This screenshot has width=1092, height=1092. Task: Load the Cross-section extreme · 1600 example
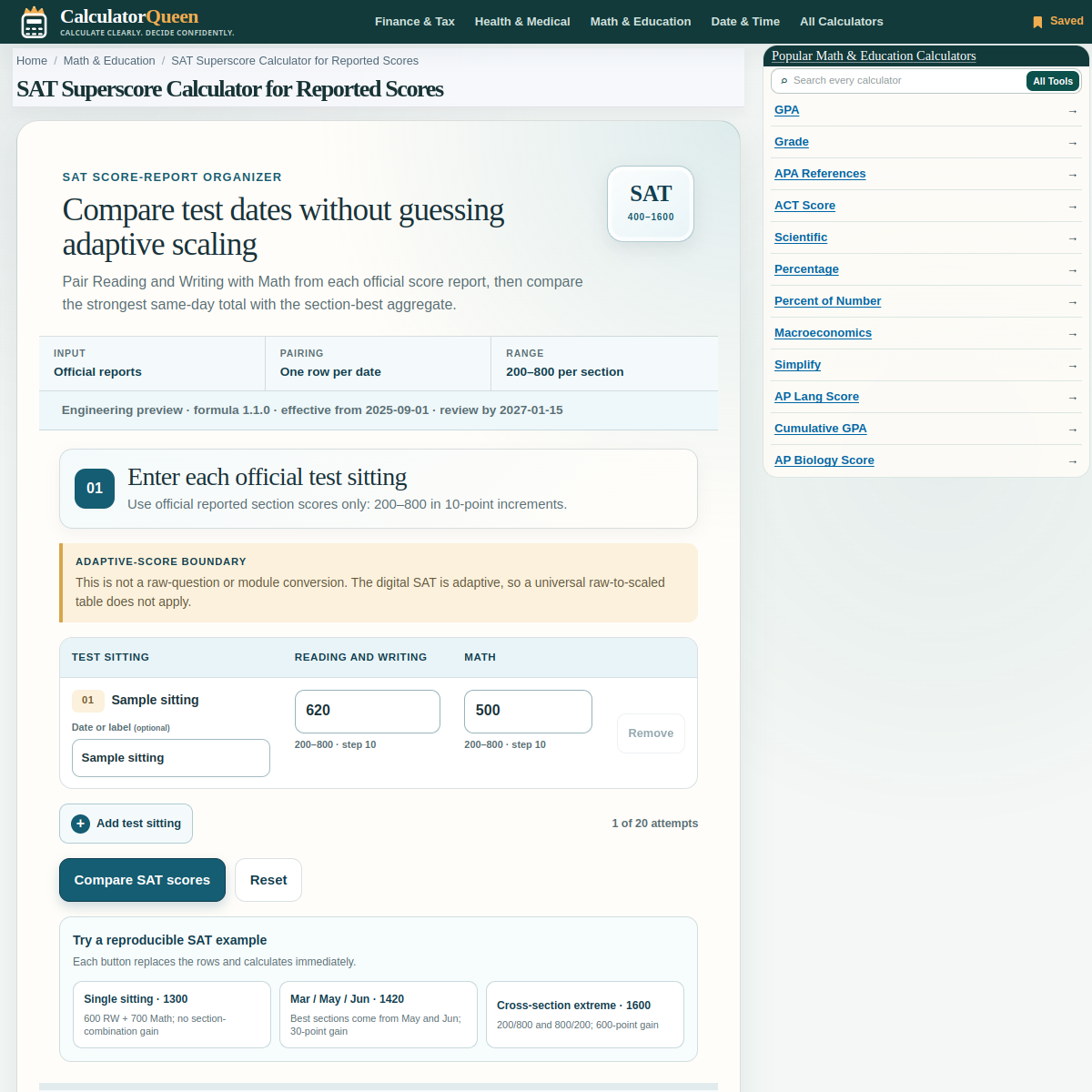pyautogui.click(x=585, y=1015)
